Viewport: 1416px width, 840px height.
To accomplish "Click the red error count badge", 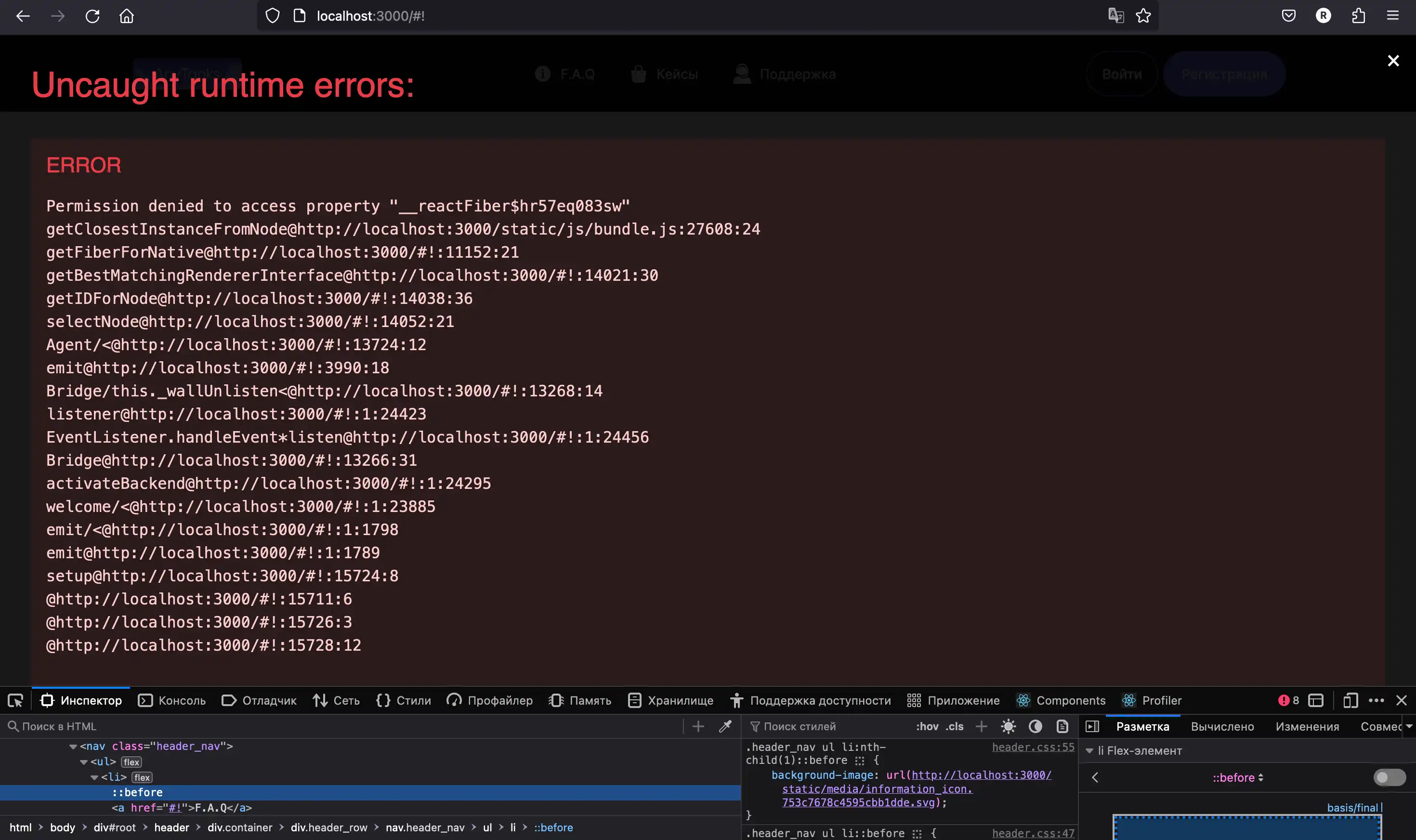I will click(1288, 701).
